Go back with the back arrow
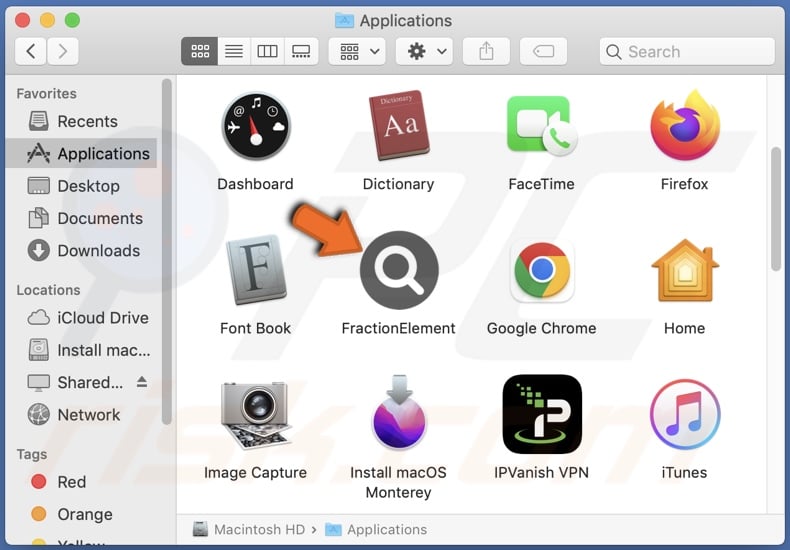 point(31,51)
